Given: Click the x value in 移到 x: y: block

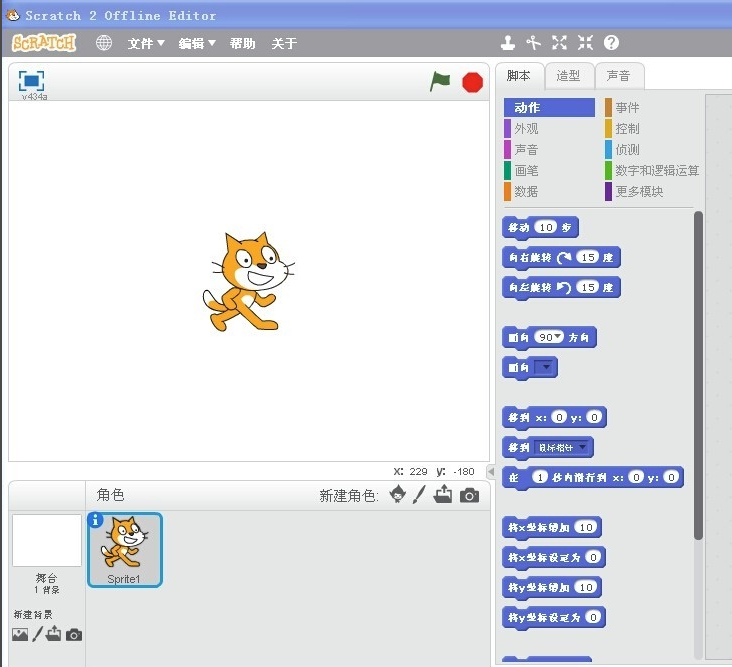Looking at the screenshot, I should (559, 416).
